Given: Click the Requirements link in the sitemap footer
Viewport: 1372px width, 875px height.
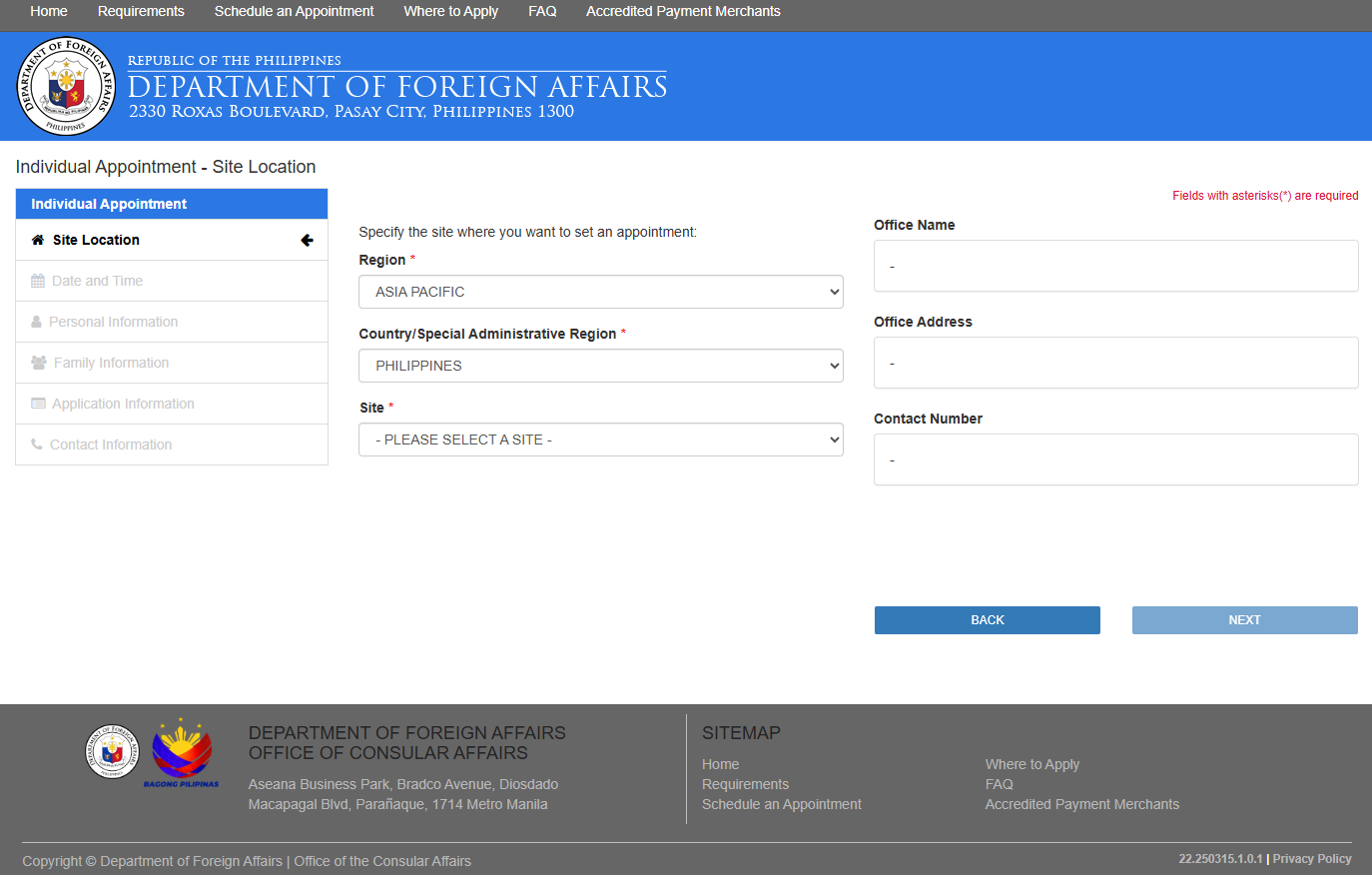Looking at the screenshot, I should [x=745, y=783].
